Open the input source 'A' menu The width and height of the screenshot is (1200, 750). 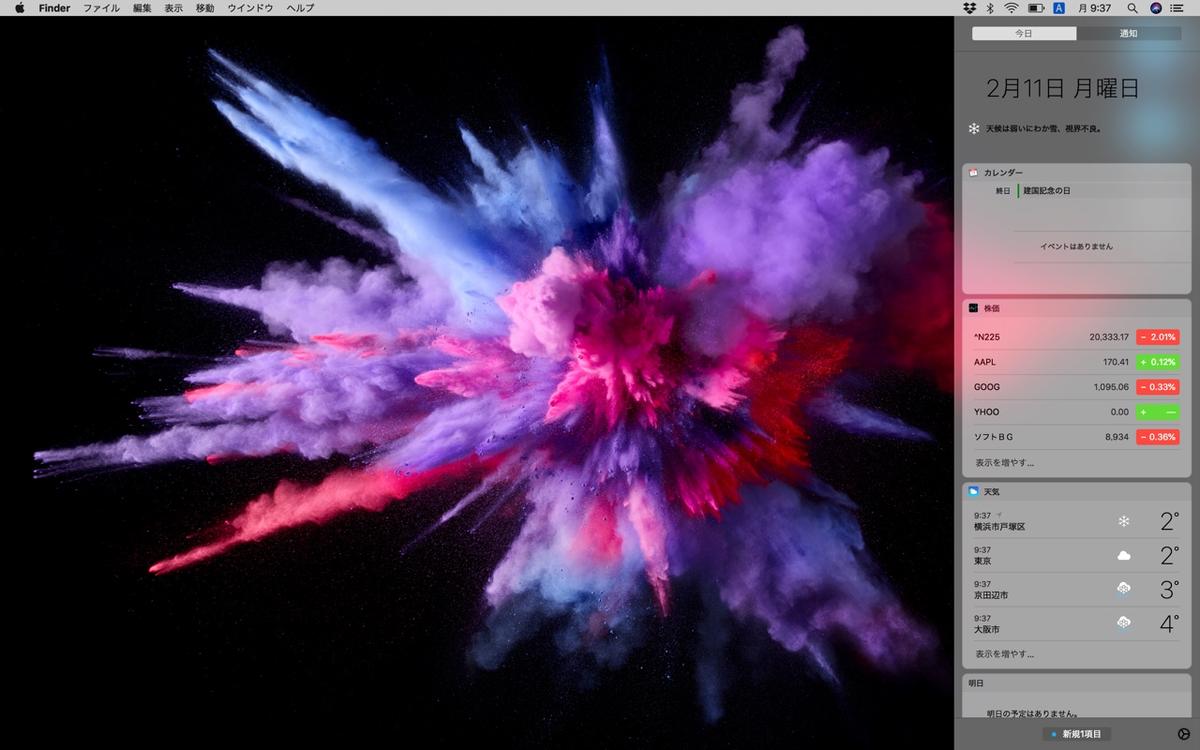[x=1059, y=8]
